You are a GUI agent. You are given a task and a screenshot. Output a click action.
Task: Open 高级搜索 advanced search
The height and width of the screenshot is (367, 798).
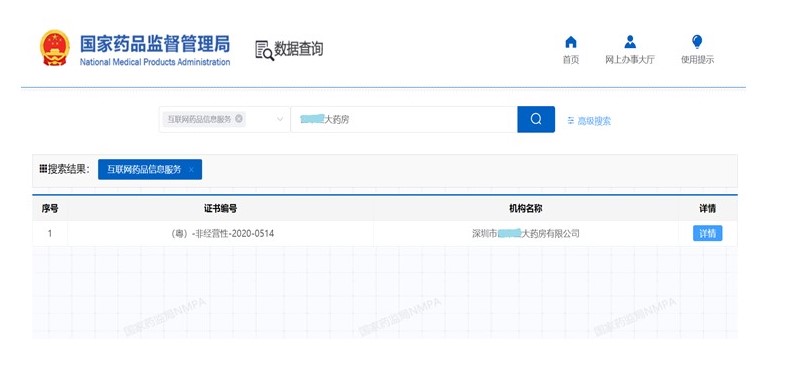click(x=589, y=121)
